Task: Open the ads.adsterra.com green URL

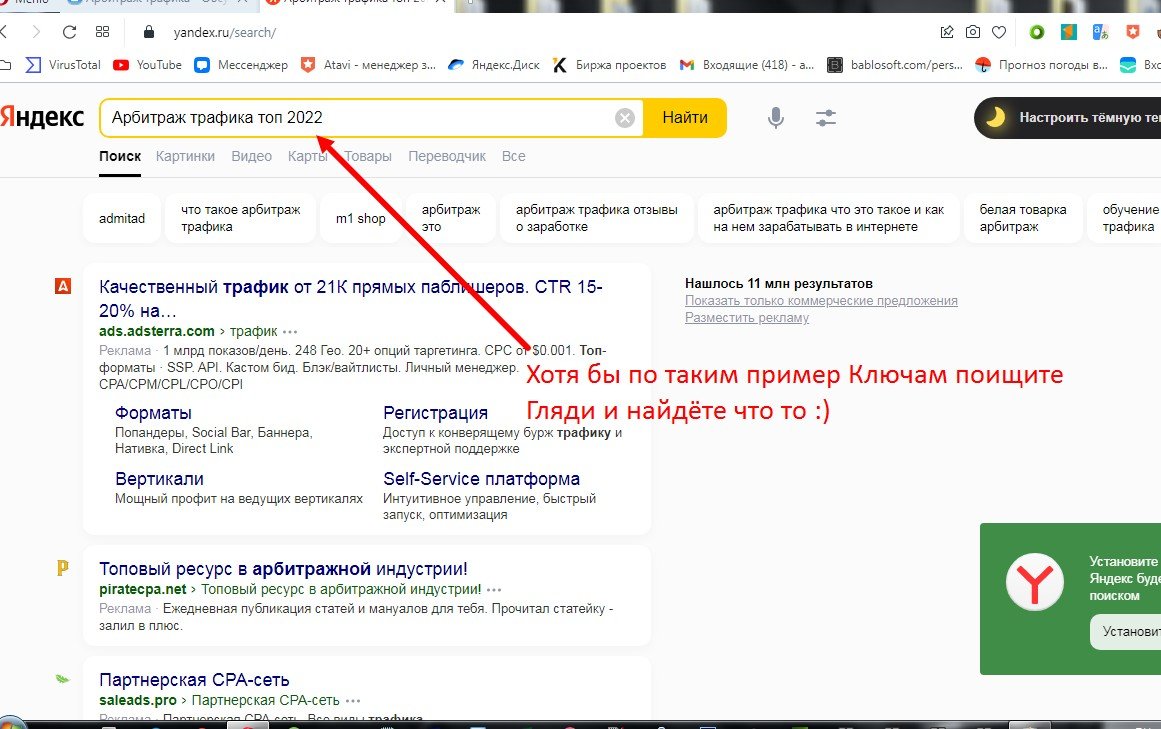Action: tap(157, 331)
